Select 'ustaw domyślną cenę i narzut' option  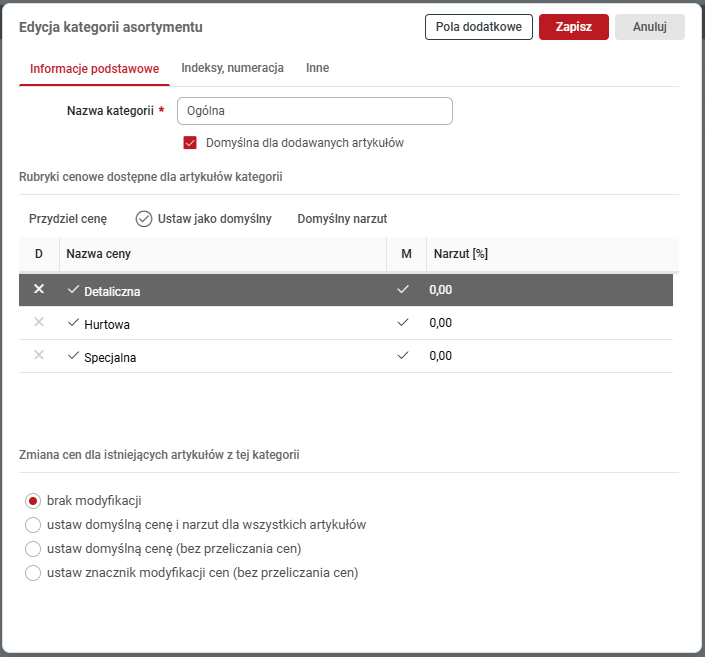coord(33,525)
